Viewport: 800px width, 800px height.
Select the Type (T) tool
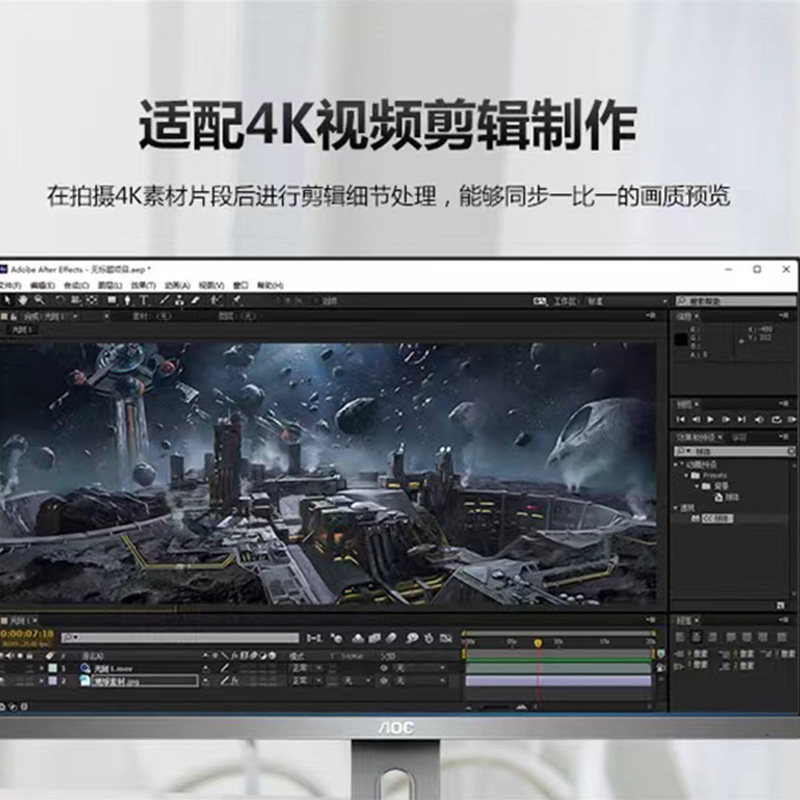coord(144,301)
